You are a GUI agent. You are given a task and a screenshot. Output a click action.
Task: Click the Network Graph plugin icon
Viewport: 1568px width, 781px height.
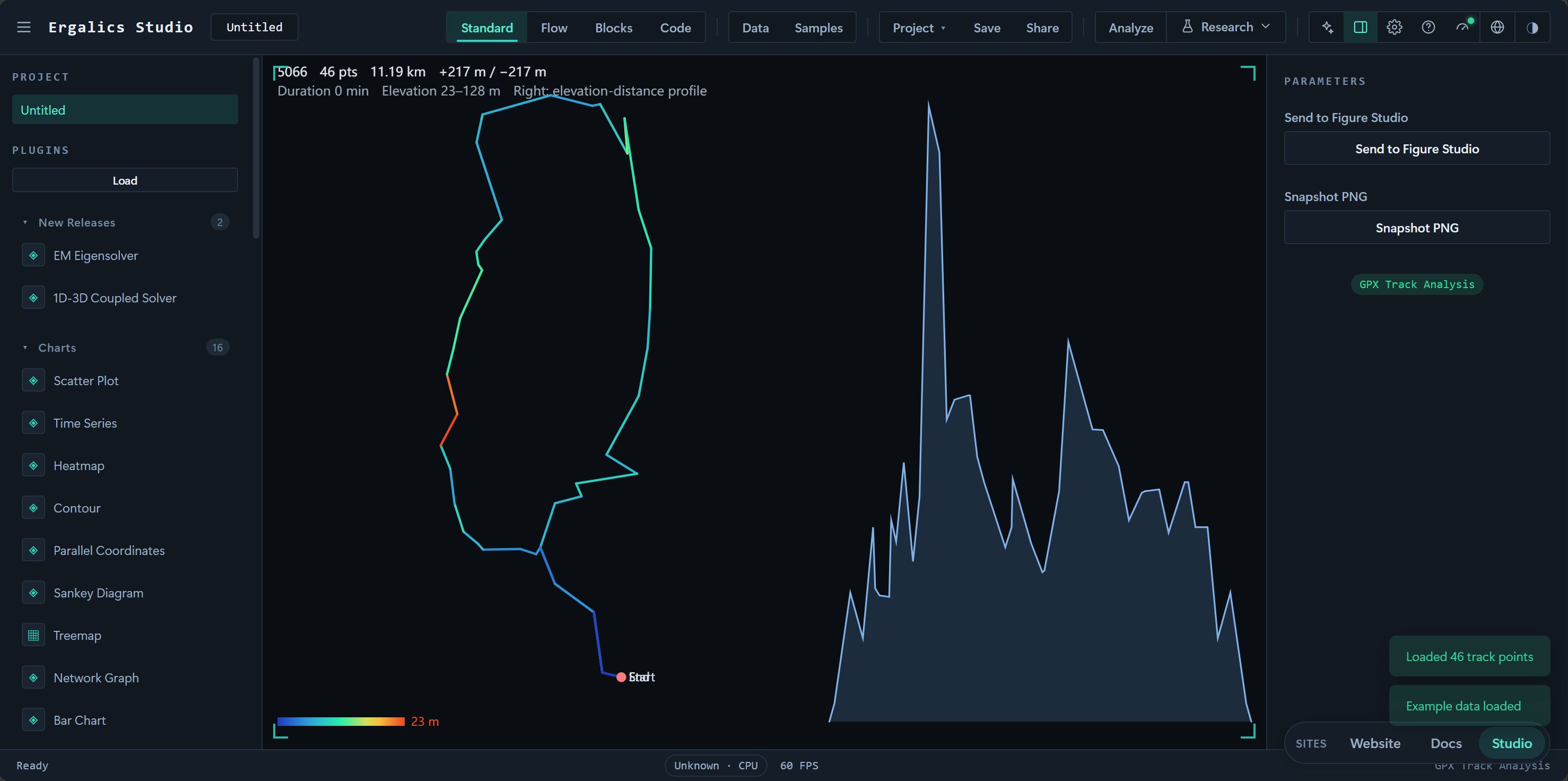33,678
